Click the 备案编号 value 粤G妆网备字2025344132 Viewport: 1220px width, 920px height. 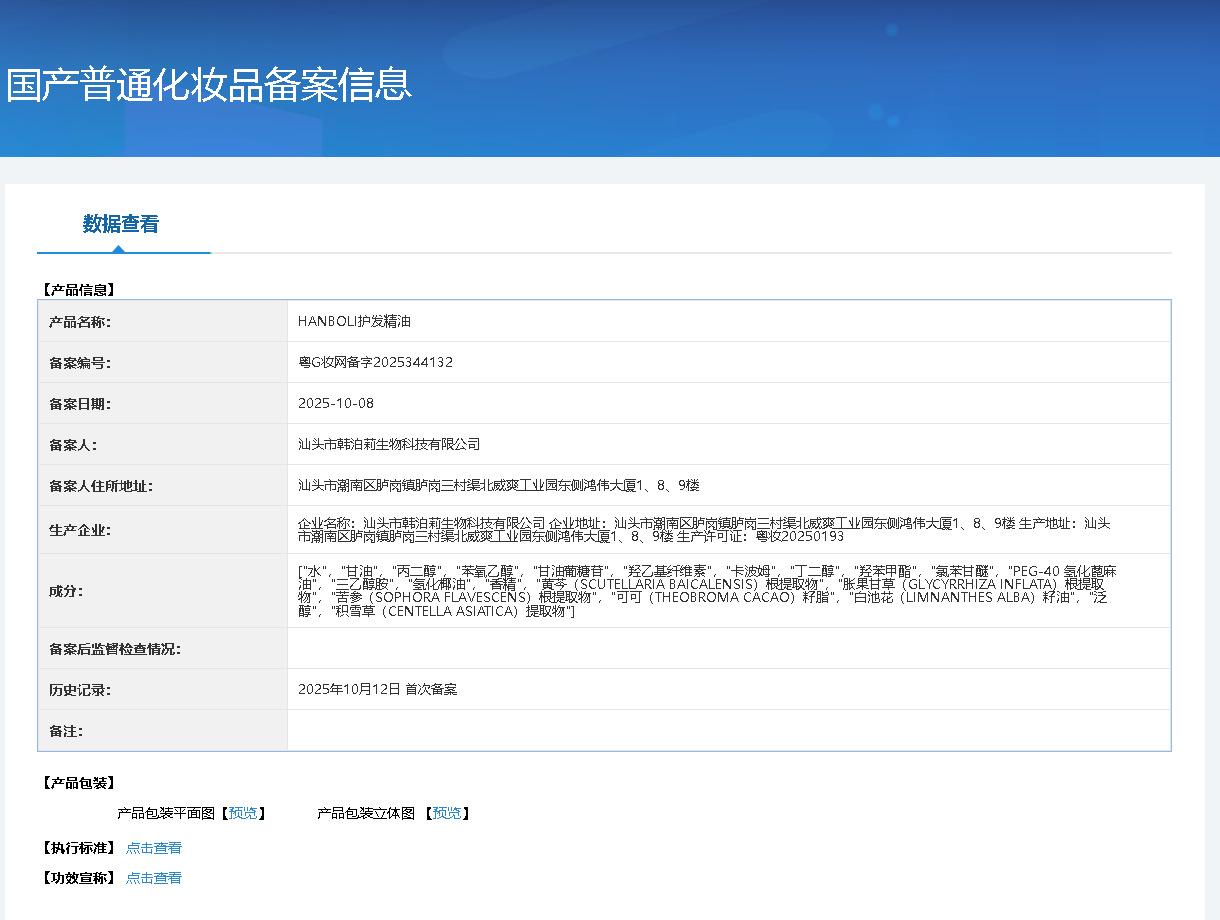click(x=375, y=362)
